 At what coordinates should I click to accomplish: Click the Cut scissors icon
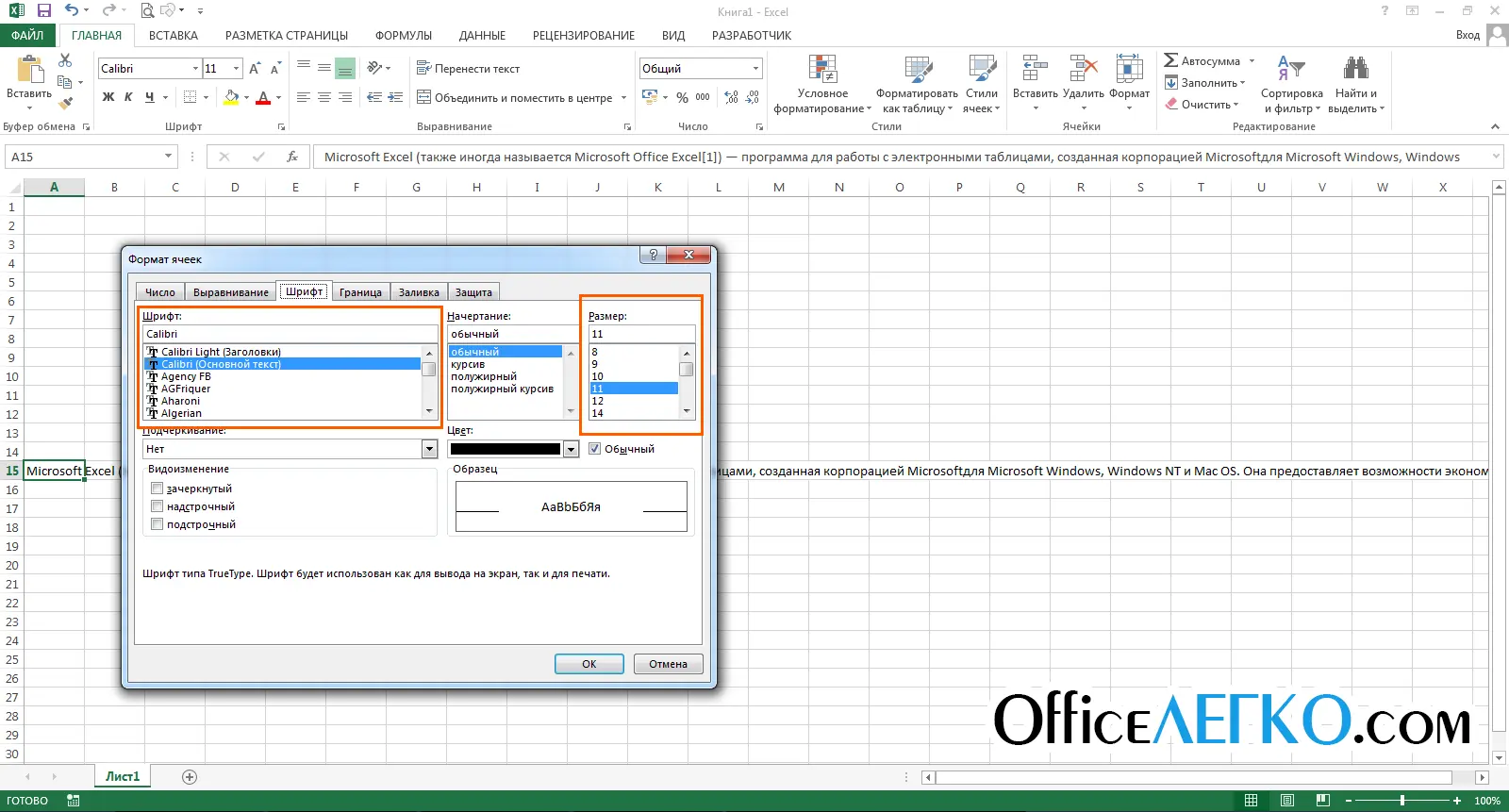coord(65,60)
